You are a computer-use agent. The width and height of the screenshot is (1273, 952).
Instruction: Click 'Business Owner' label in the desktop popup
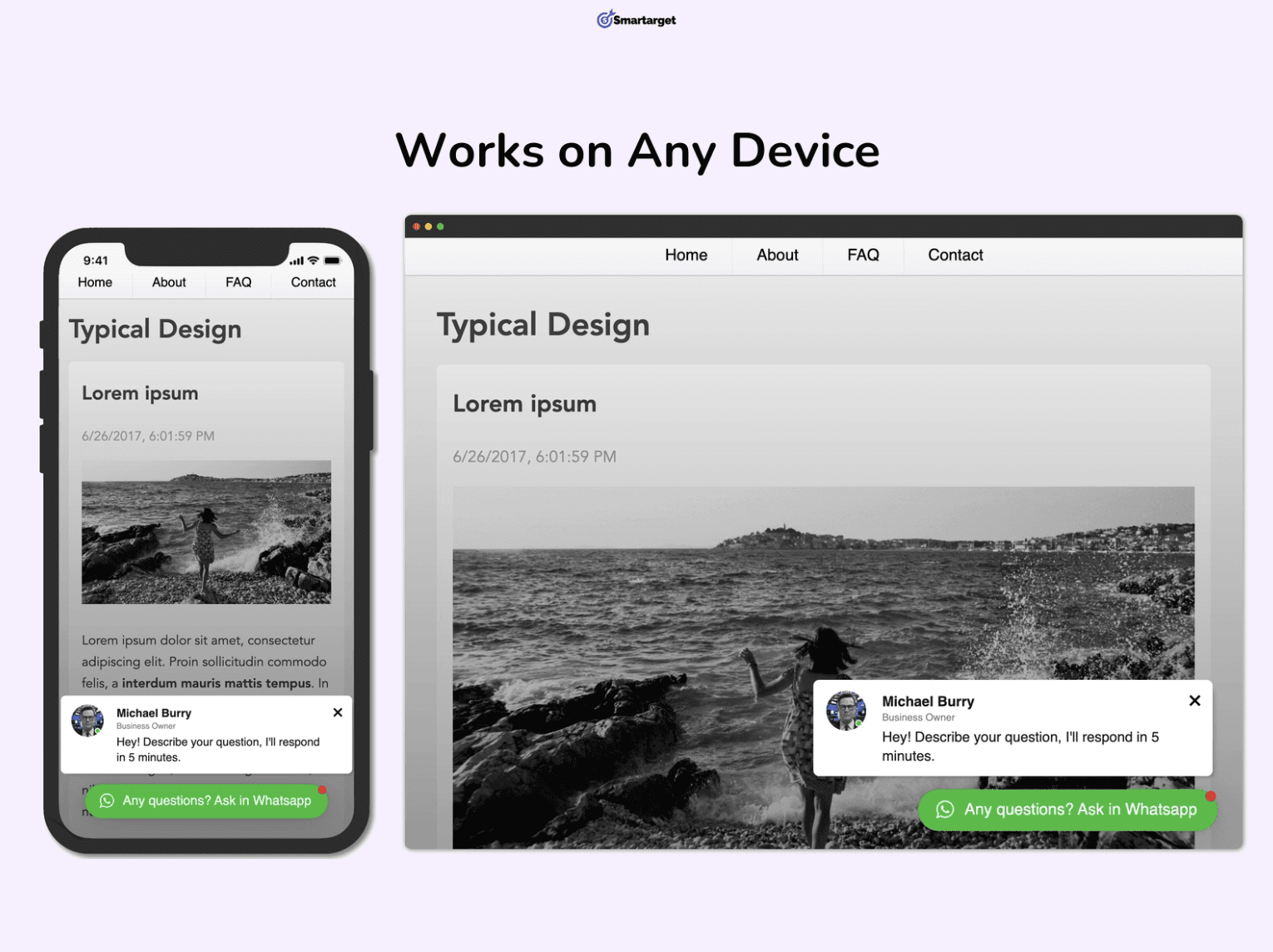[919, 717]
